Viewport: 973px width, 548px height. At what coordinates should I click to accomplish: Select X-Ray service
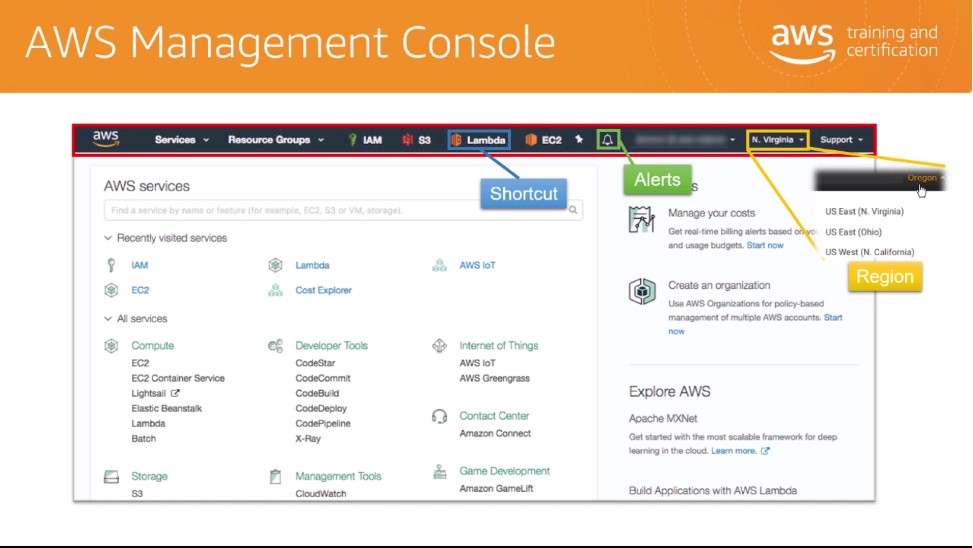[308, 438]
